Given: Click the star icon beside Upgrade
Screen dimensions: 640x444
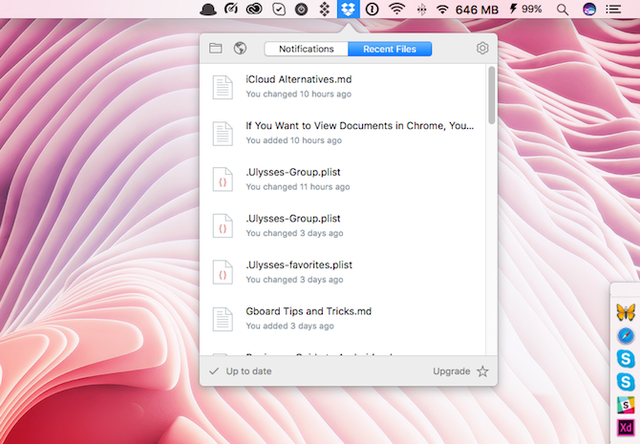Looking at the screenshot, I should pyautogui.click(x=483, y=371).
